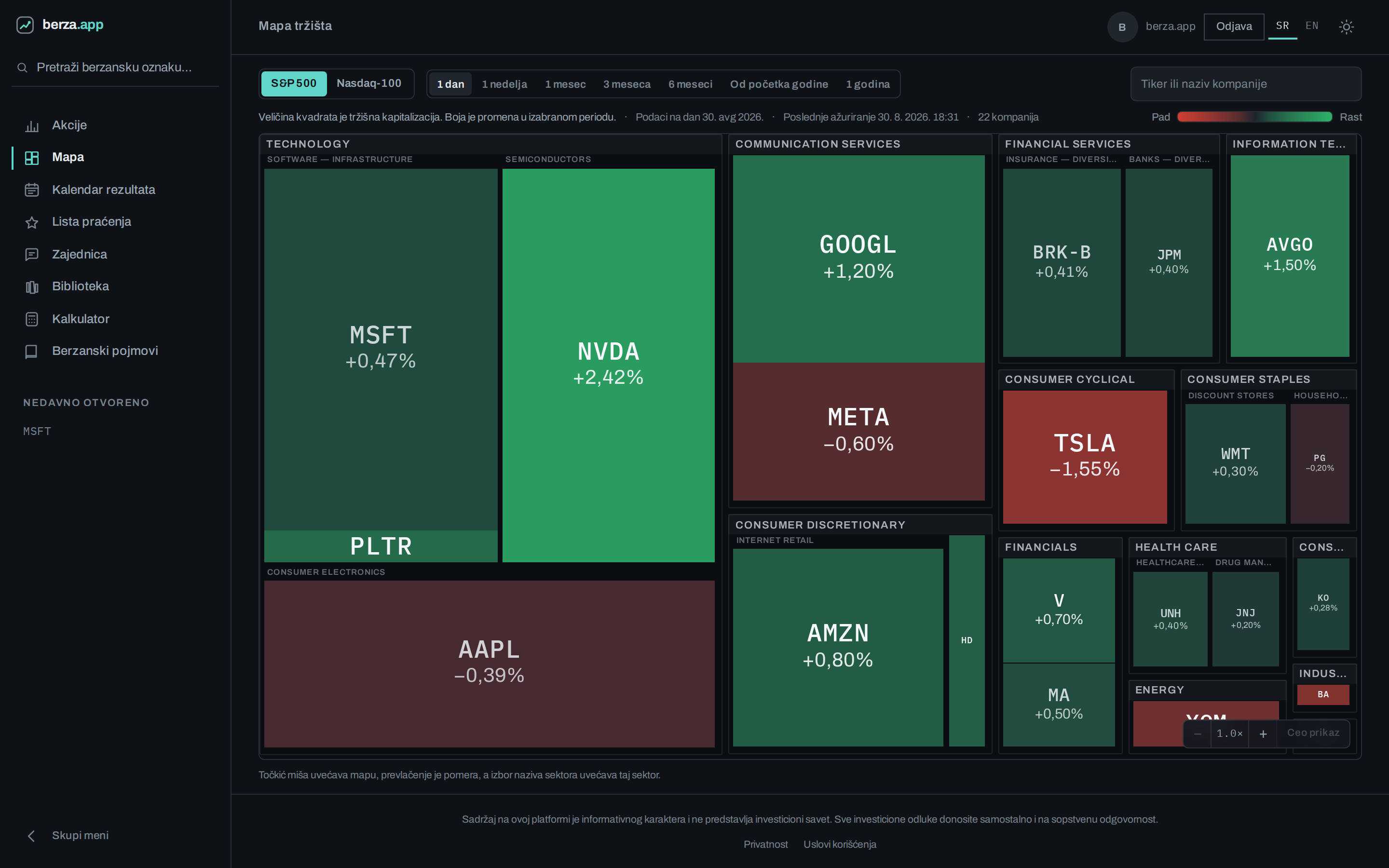1389x868 pixels.
Task: Click the AAPL −0,39% tile
Action: (x=490, y=664)
